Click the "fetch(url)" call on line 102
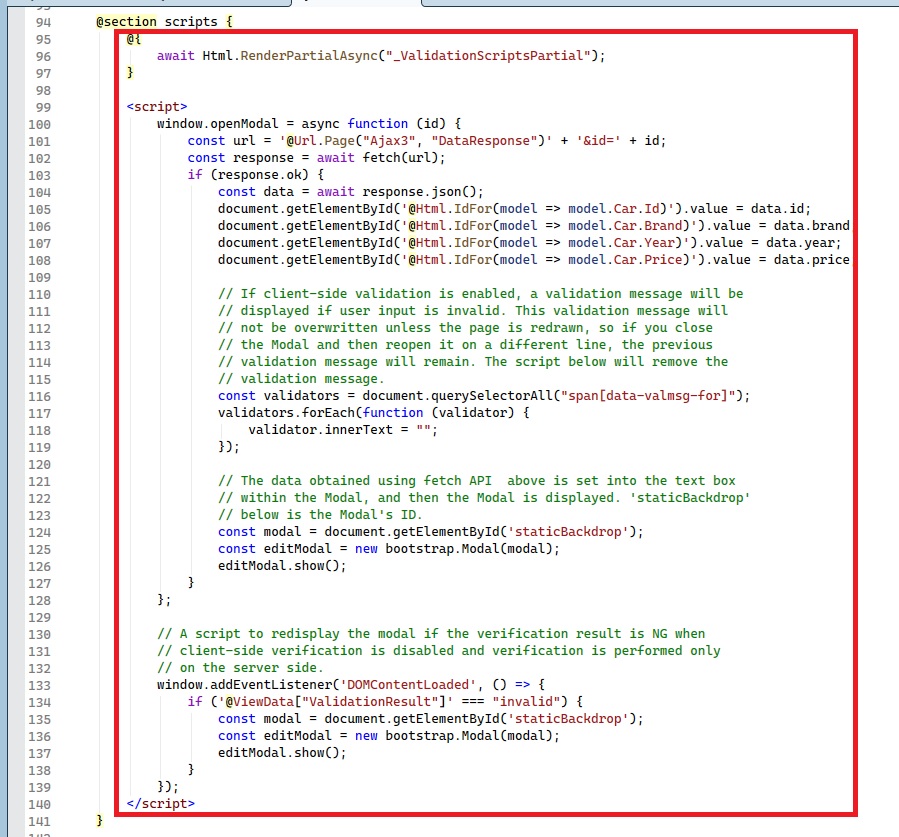Viewport: 899px width, 837px height. tap(400, 158)
